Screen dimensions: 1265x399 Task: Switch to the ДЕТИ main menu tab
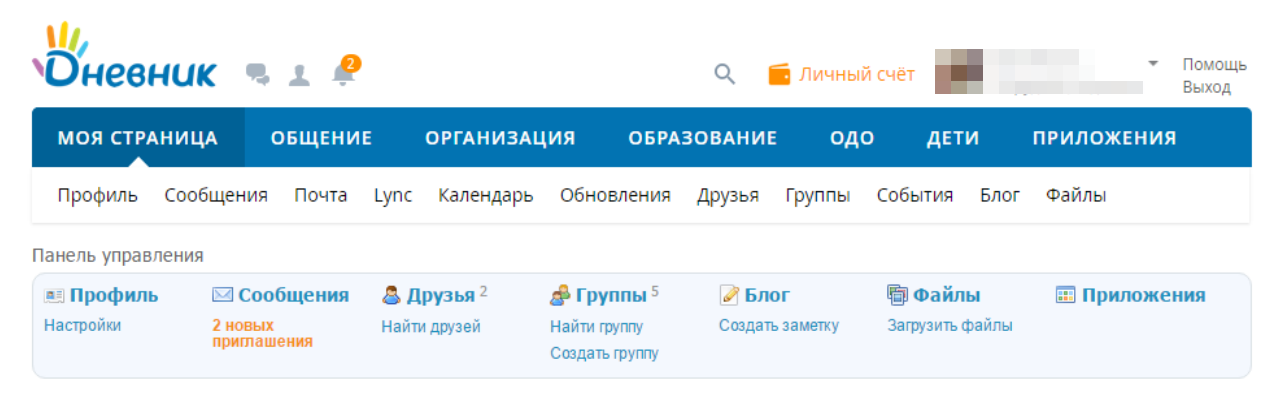(x=953, y=138)
